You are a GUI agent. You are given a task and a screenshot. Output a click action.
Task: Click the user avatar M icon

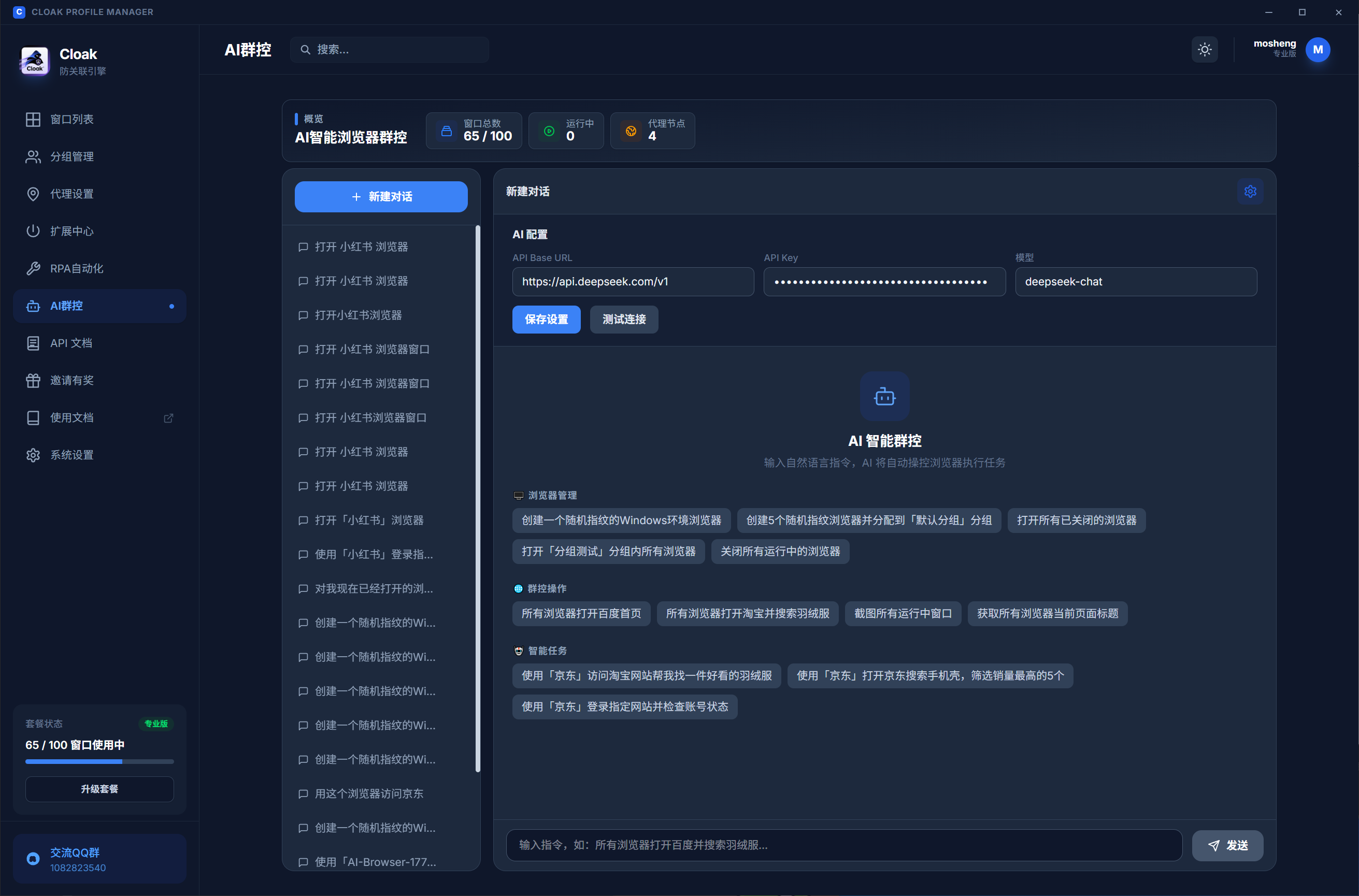coord(1317,50)
